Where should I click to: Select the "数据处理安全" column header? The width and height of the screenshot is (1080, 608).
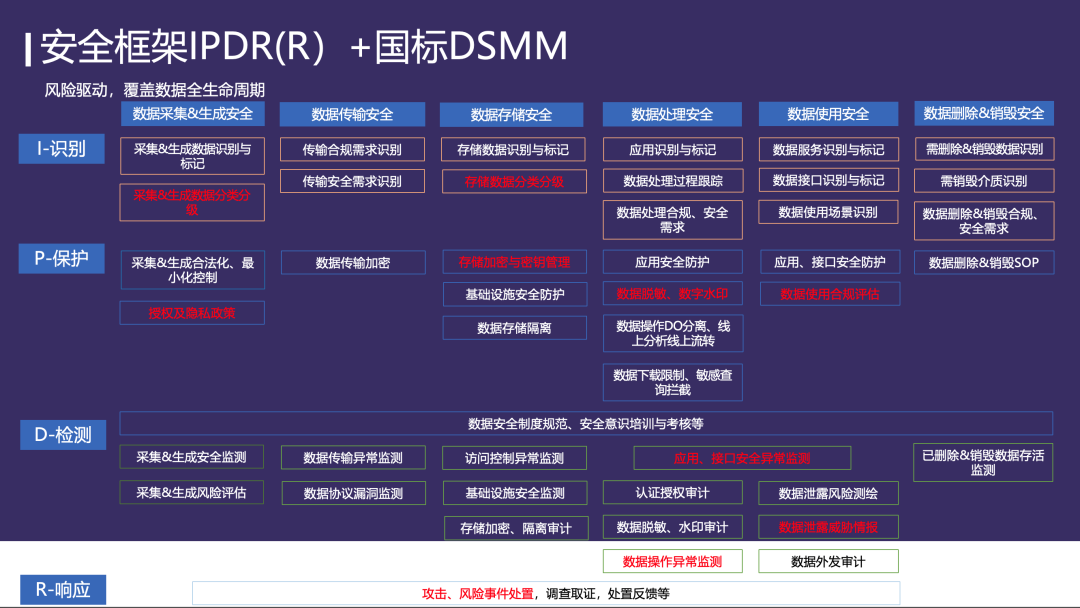[x=672, y=114]
